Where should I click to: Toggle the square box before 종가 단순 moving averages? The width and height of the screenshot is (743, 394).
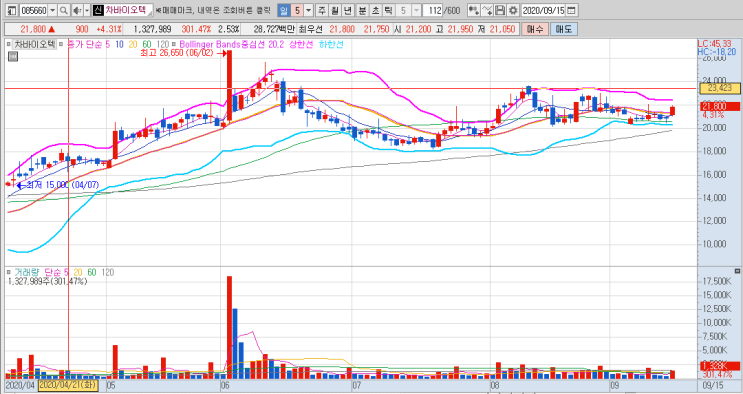click(61, 45)
